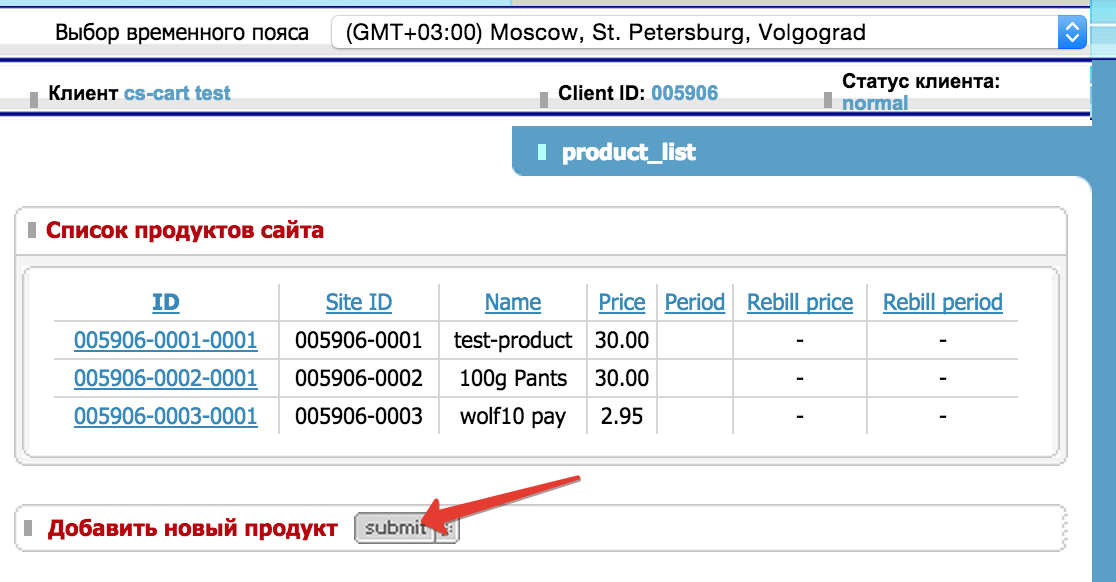Click the normal client status link
1116x582 pixels.
coord(875,103)
